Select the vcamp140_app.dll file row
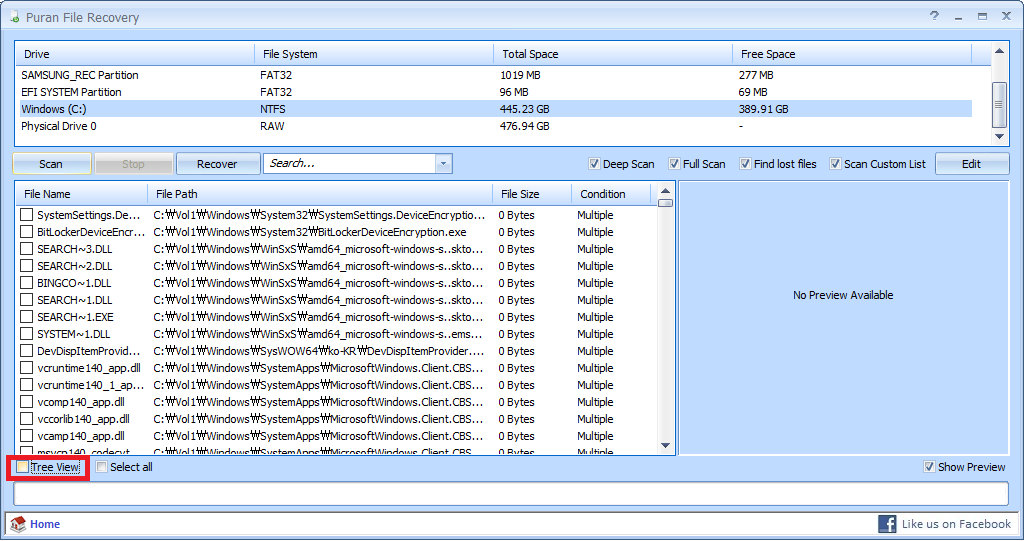Image resolution: width=1024 pixels, height=541 pixels. point(336,436)
